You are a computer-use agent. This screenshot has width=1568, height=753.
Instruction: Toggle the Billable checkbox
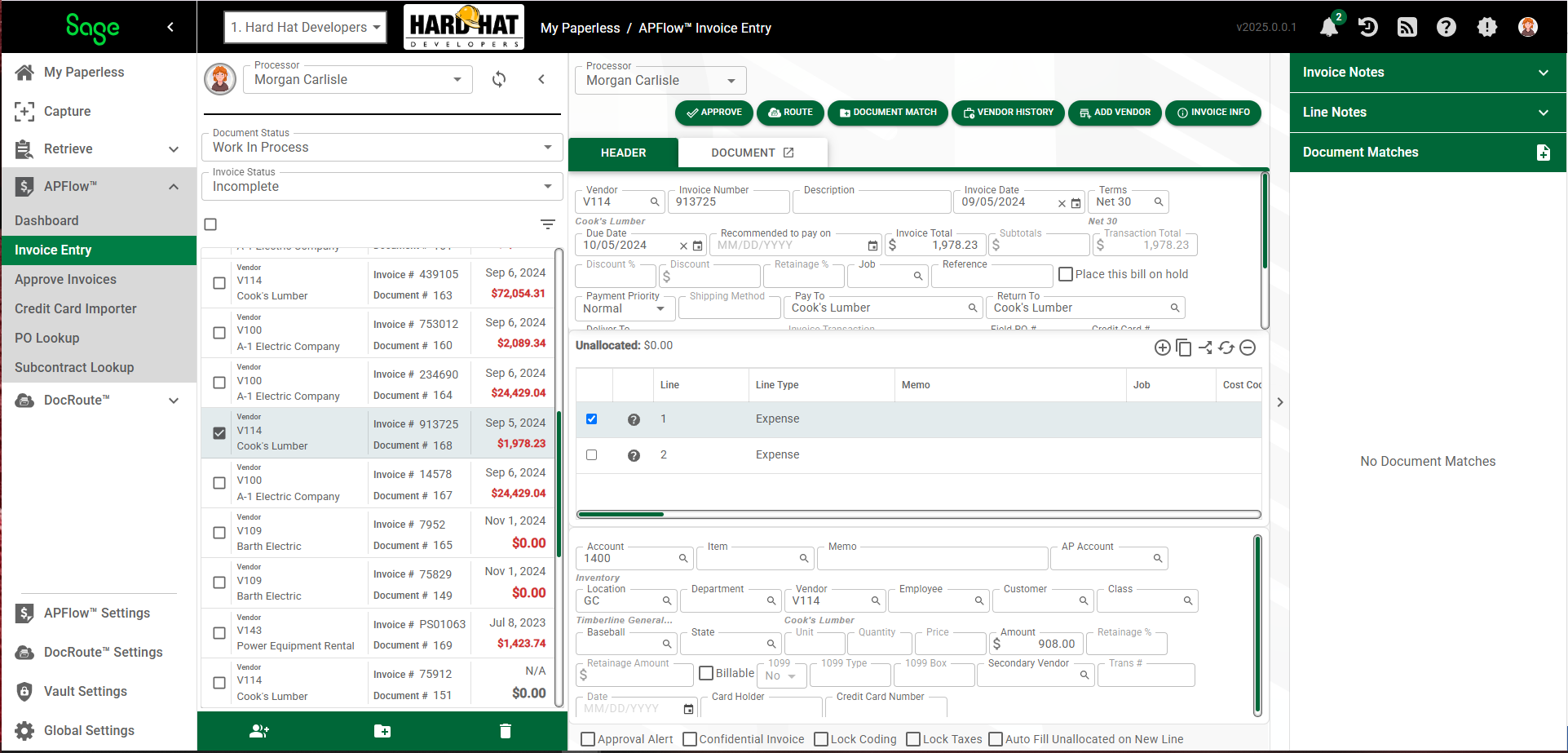[x=707, y=673]
